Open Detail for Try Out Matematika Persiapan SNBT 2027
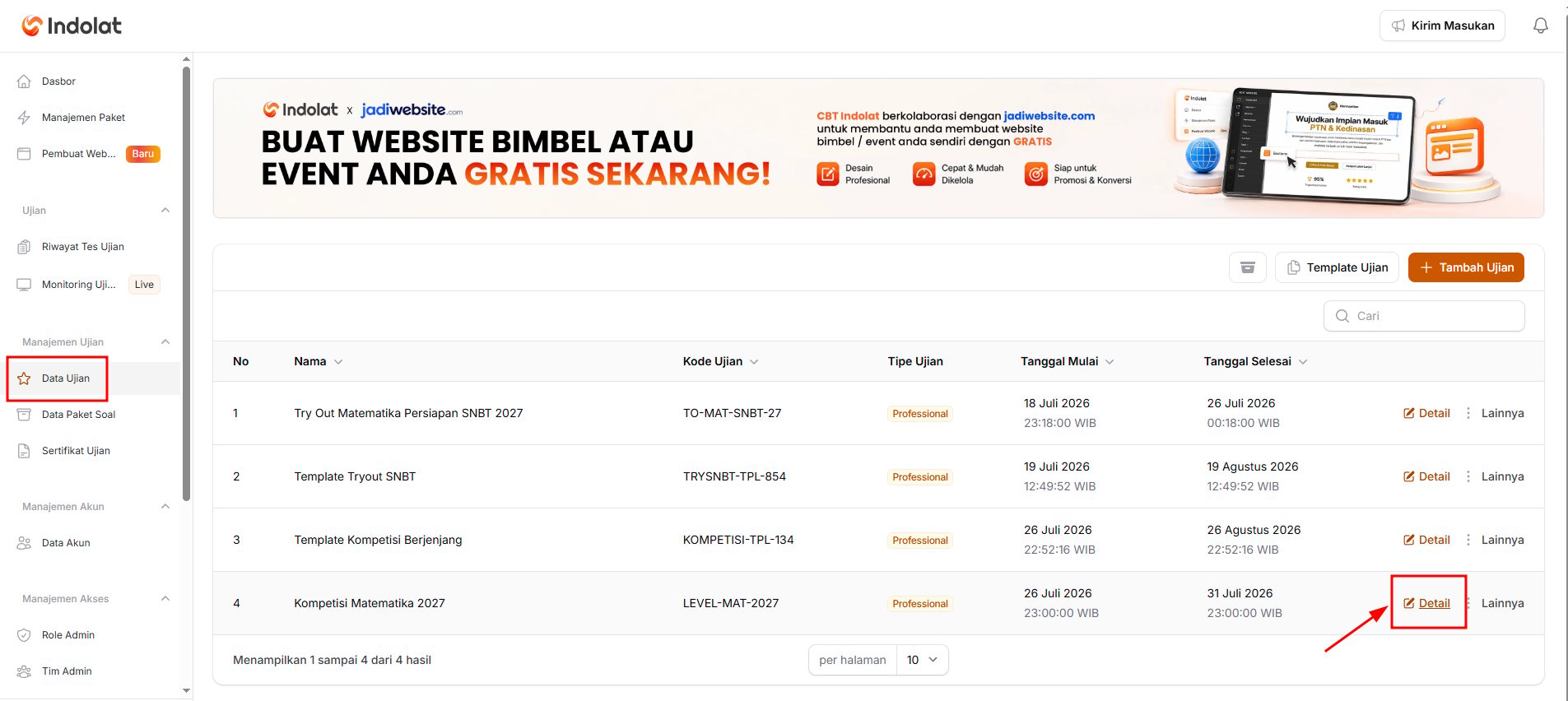The image size is (1568, 701). [x=1426, y=413]
